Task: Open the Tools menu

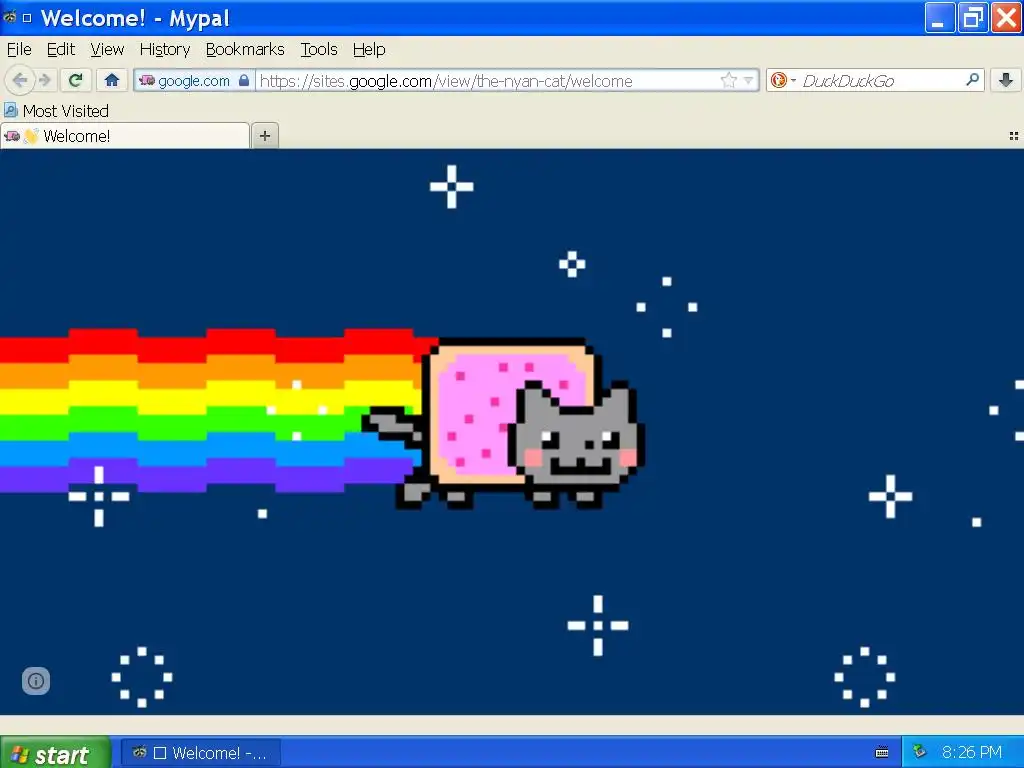Action: [x=319, y=50]
